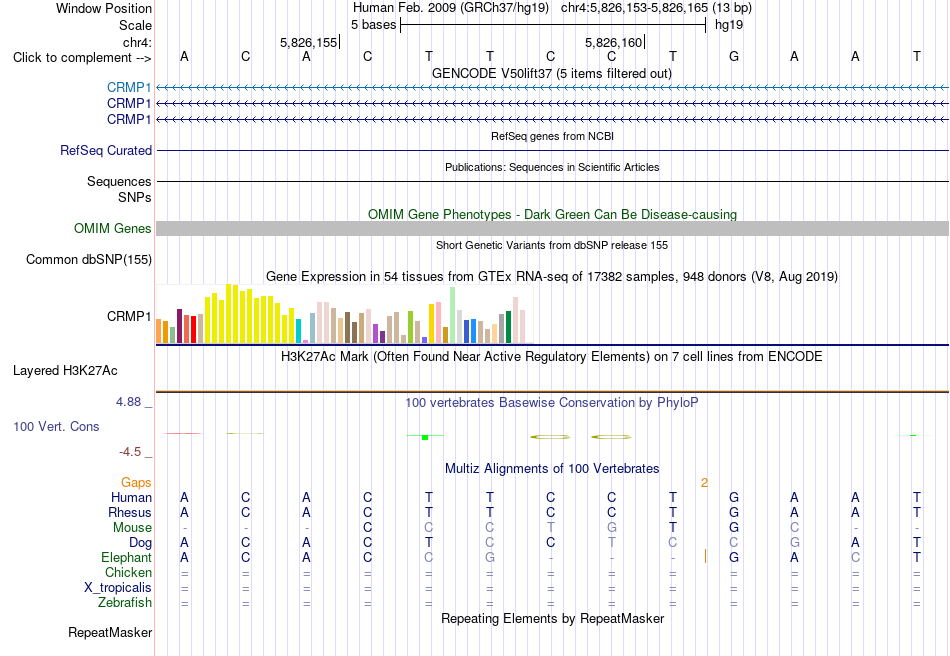This screenshot has width=950, height=656.
Task: Click the Gaps row label
Action: (x=136, y=482)
